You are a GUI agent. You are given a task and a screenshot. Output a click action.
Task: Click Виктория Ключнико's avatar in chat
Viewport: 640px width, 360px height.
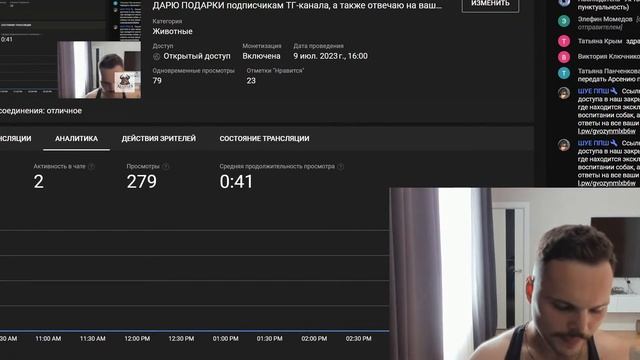tap(564, 57)
